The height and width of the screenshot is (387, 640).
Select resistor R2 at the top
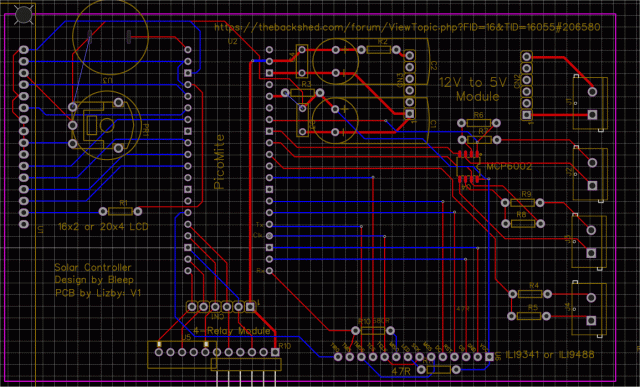coord(378,50)
